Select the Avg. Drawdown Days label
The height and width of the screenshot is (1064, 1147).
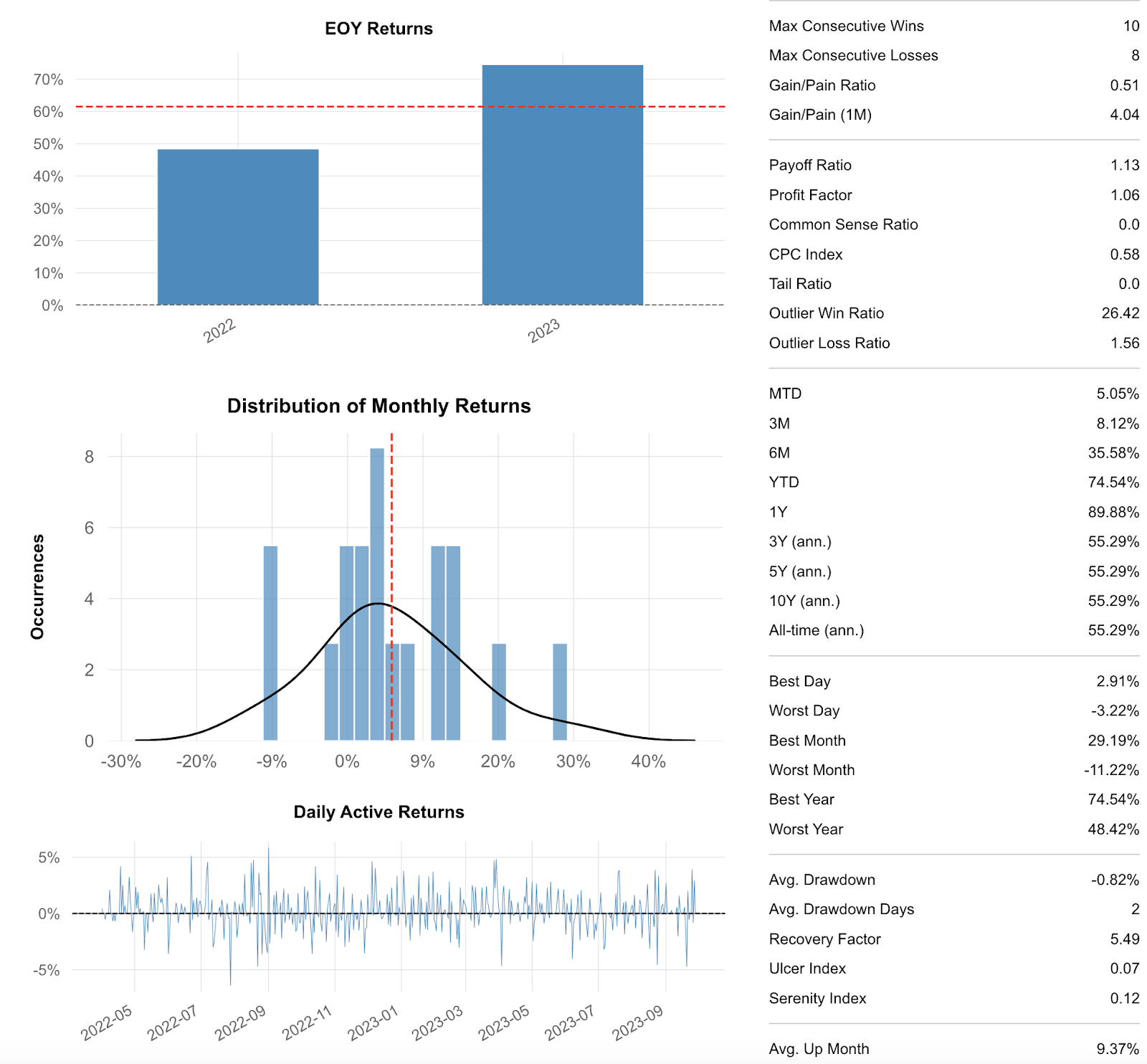(x=842, y=909)
